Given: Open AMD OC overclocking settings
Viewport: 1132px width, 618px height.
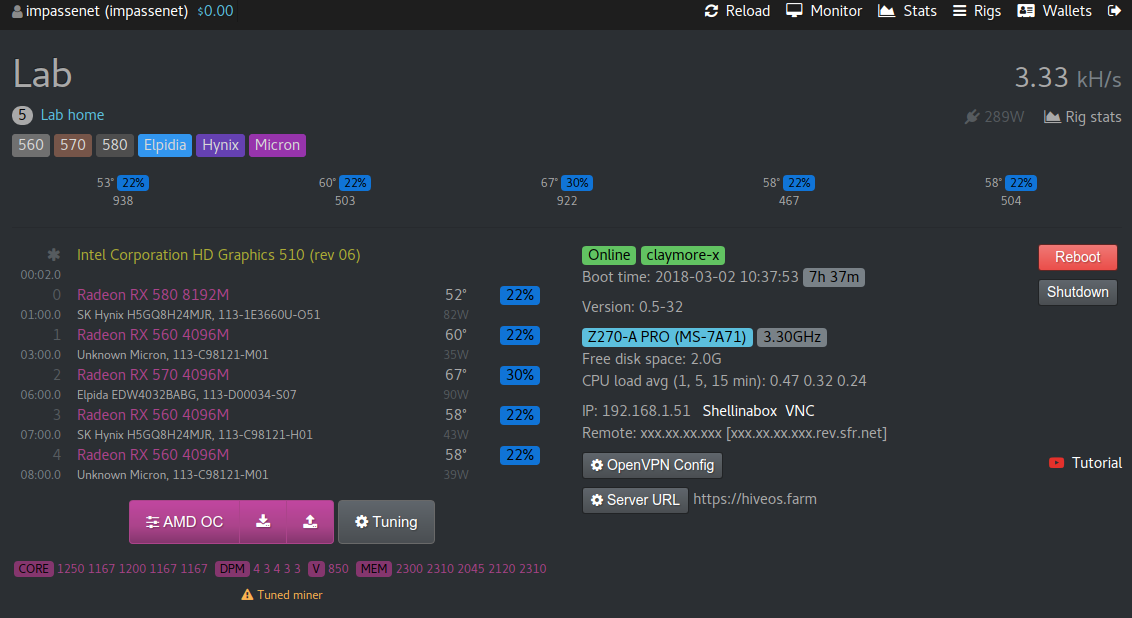Looking at the screenshot, I should click(x=184, y=521).
